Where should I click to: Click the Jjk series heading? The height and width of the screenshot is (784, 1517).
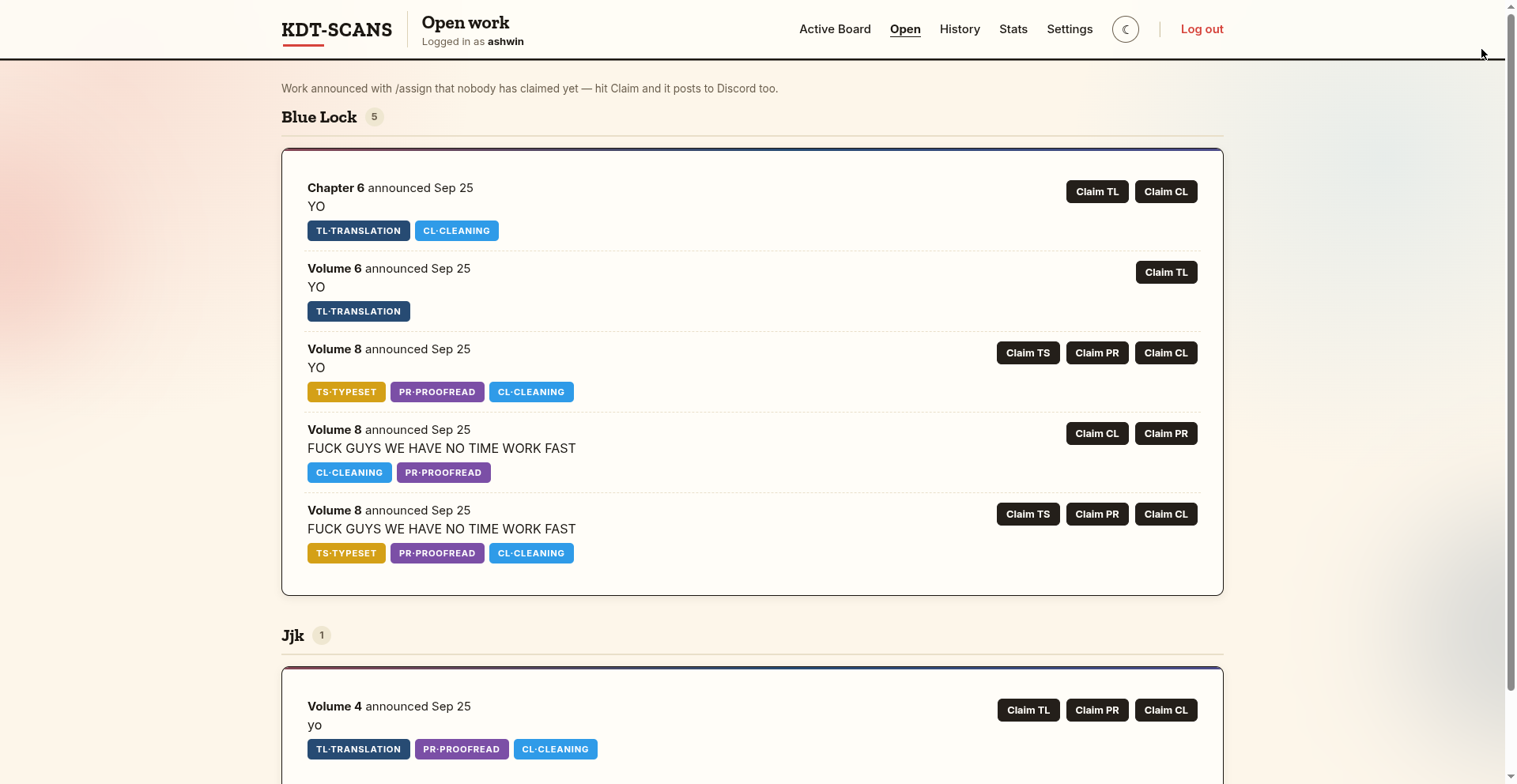[x=292, y=635]
